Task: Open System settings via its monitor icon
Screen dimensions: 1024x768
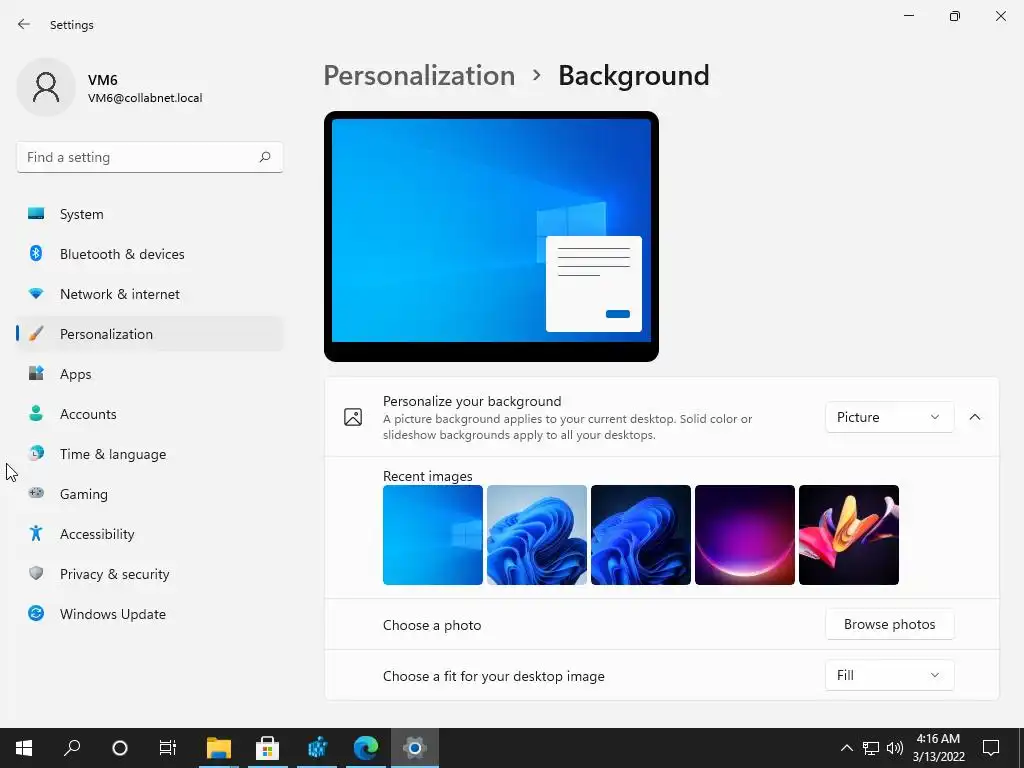Action: pyautogui.click(x=36, y=214)
